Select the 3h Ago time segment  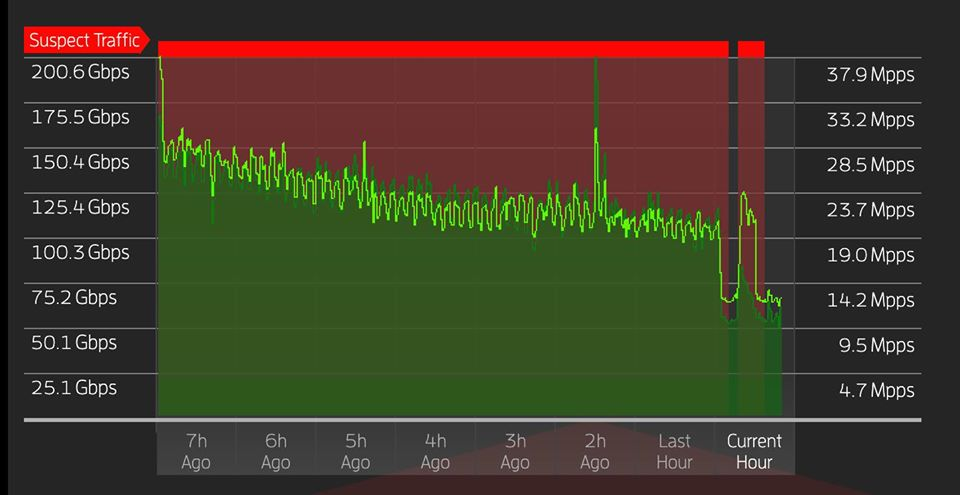515,451
